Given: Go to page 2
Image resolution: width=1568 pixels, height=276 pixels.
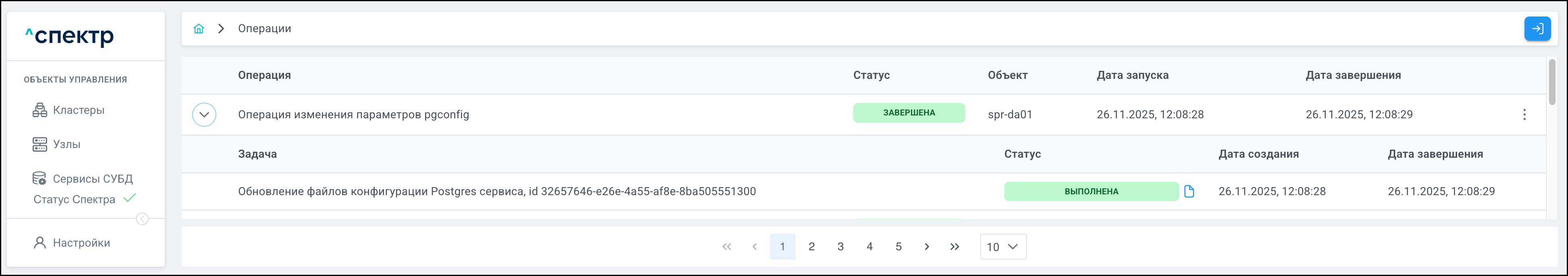Looking at the screenshot, I should pos(811,247).
